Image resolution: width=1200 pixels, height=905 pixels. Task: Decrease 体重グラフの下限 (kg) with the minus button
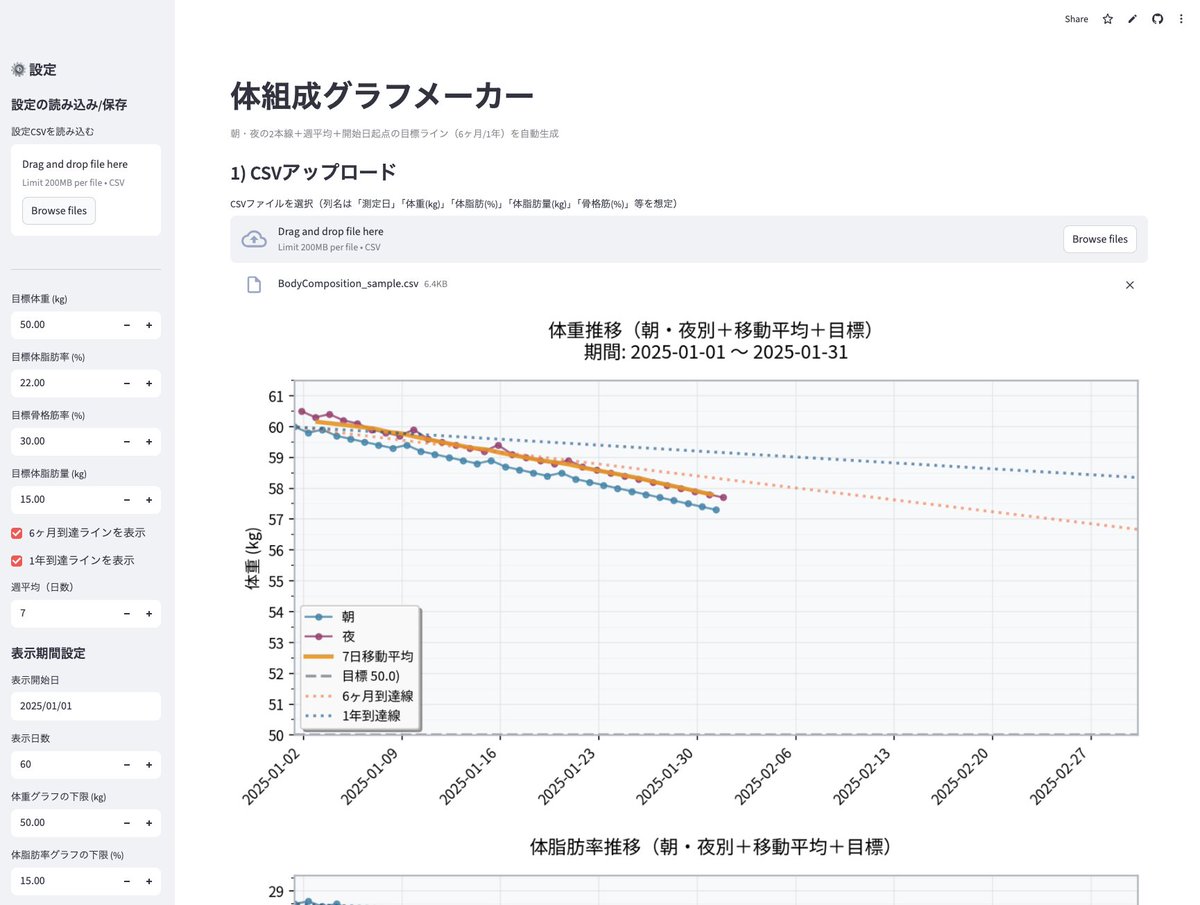click(127, 823)
